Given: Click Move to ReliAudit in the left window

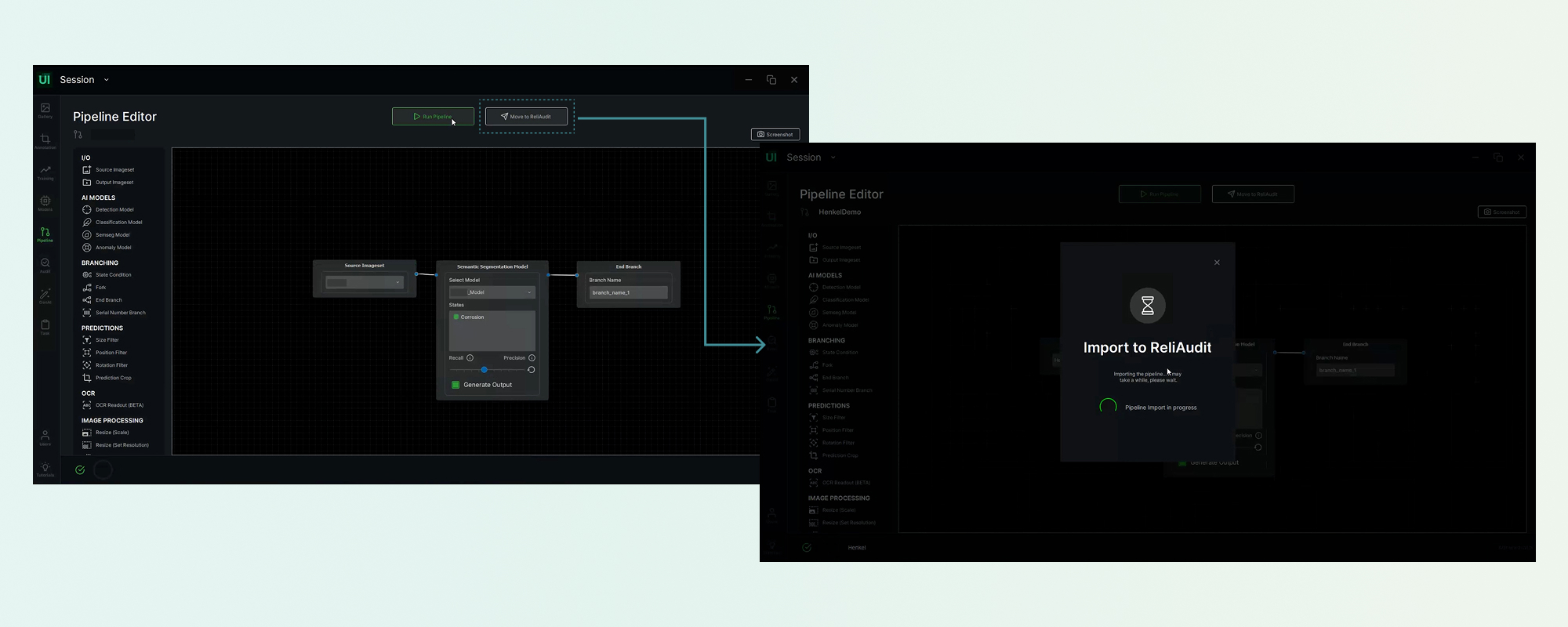Looking at the screenshot, I should [x=526, y=117].
